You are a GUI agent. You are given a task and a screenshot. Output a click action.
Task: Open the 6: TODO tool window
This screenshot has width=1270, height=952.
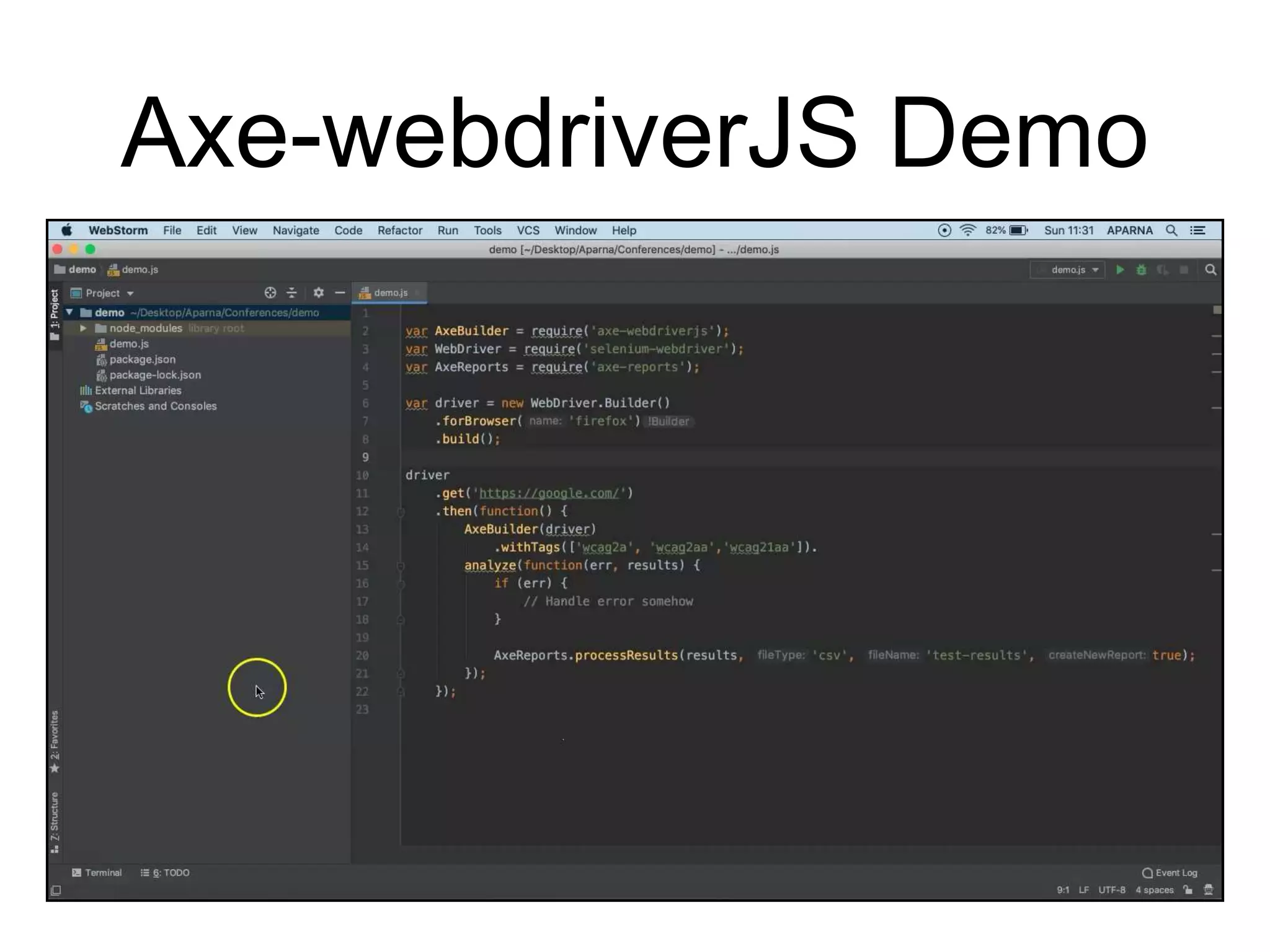click(x=165, y=873)
